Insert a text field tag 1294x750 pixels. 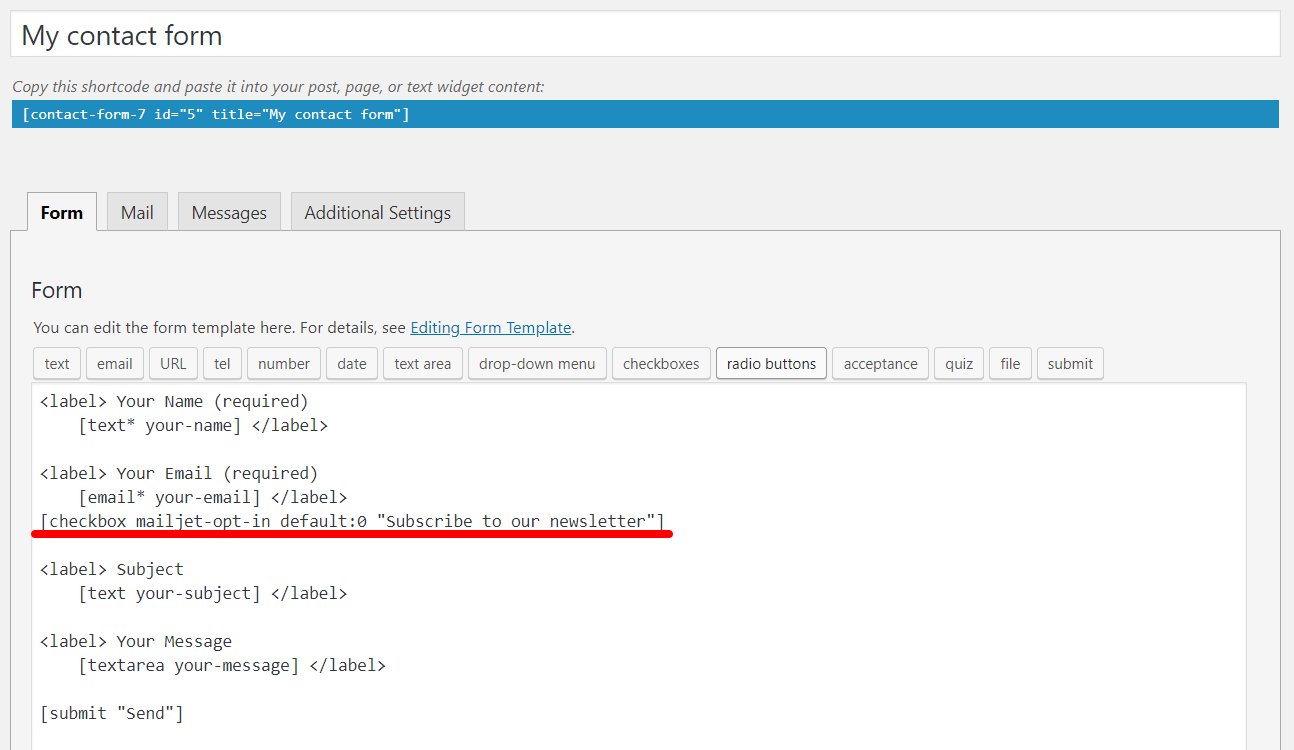(57, 364)
